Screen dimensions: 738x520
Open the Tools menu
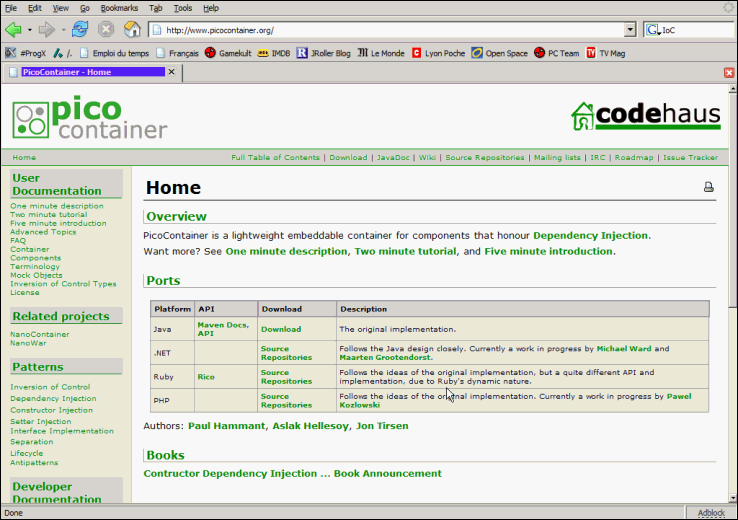coord(183,8)
